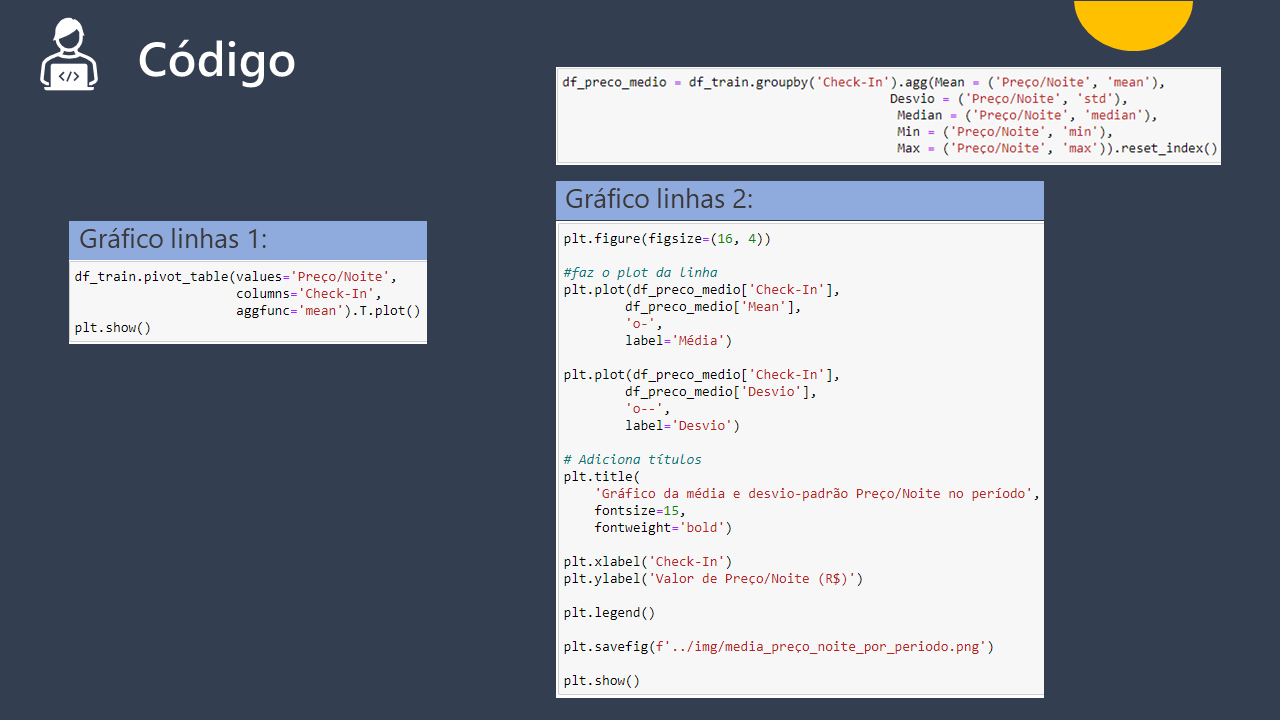Select the df_train.groupby('Check-In') code line
Image resolution: width=1280 pixels, height=720 pixels.
[x=864, y=82]
